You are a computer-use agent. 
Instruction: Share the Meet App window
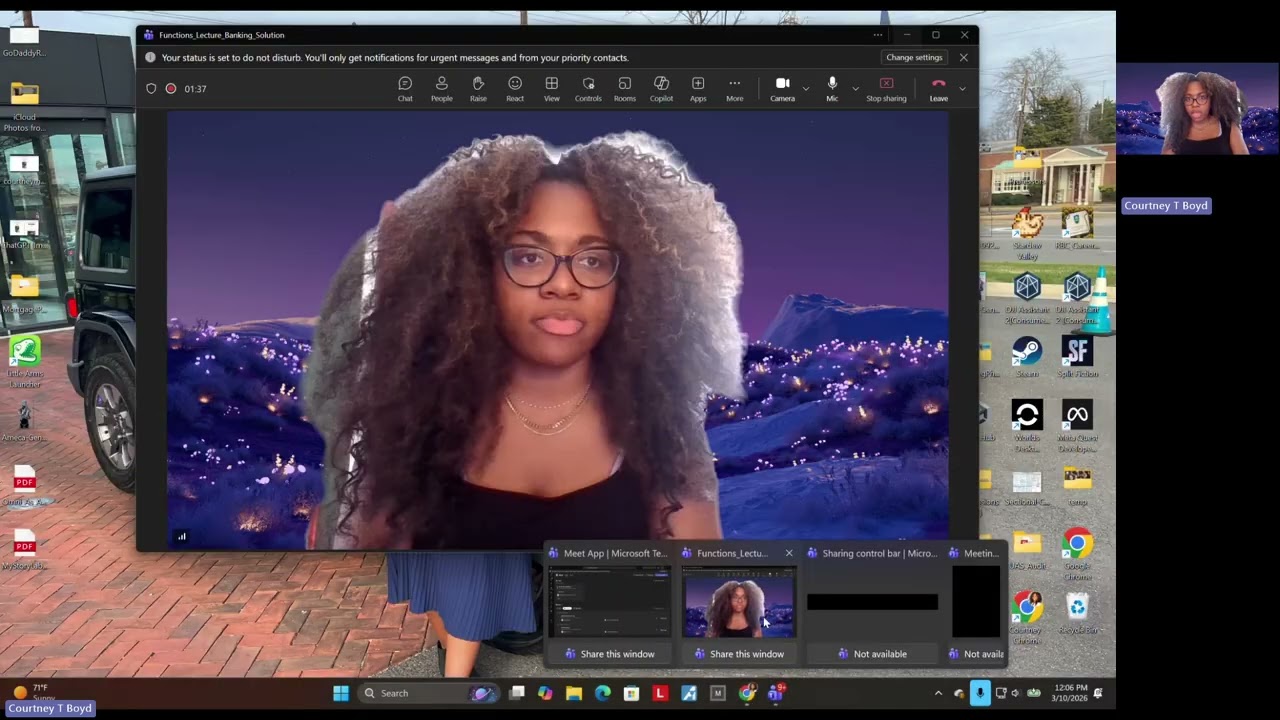click(x=609, y=654)
